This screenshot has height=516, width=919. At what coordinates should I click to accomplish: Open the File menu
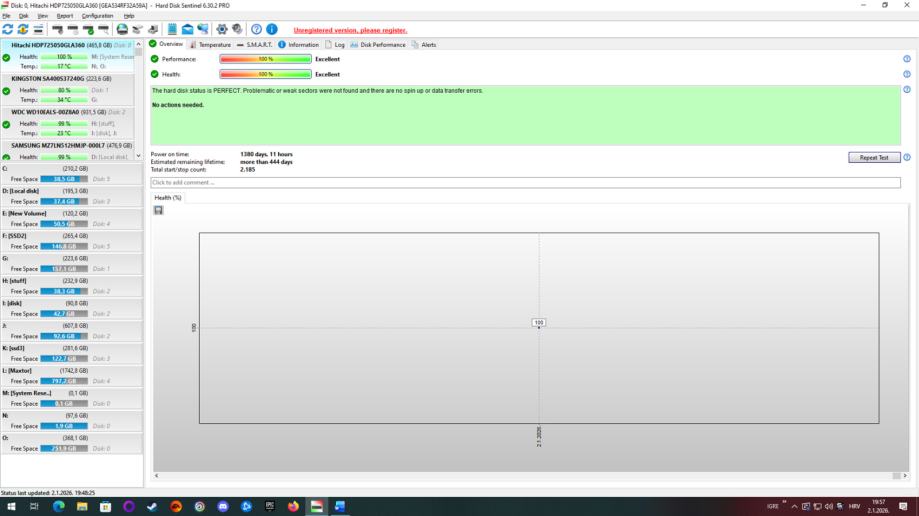point(6,16)
